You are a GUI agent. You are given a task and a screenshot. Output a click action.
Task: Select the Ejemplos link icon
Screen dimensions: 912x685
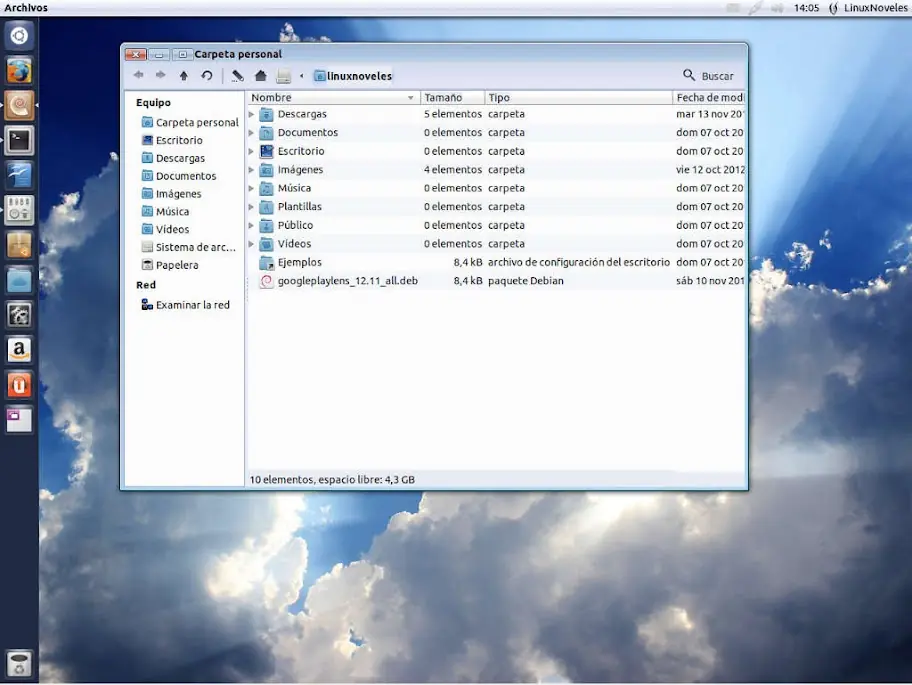(266, 263)
